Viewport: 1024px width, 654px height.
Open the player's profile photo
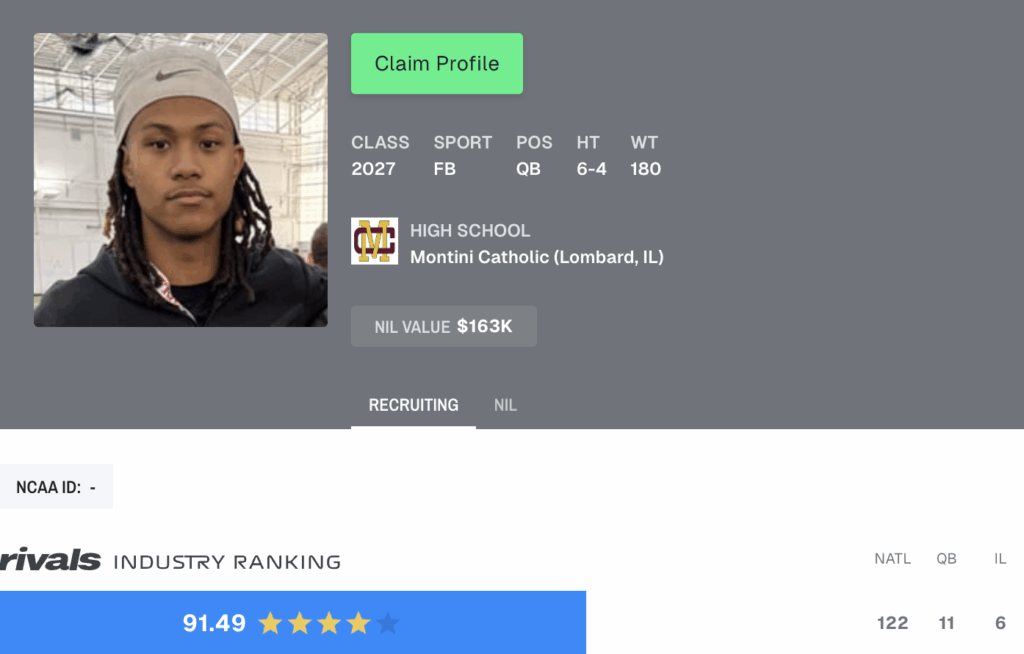181,180
